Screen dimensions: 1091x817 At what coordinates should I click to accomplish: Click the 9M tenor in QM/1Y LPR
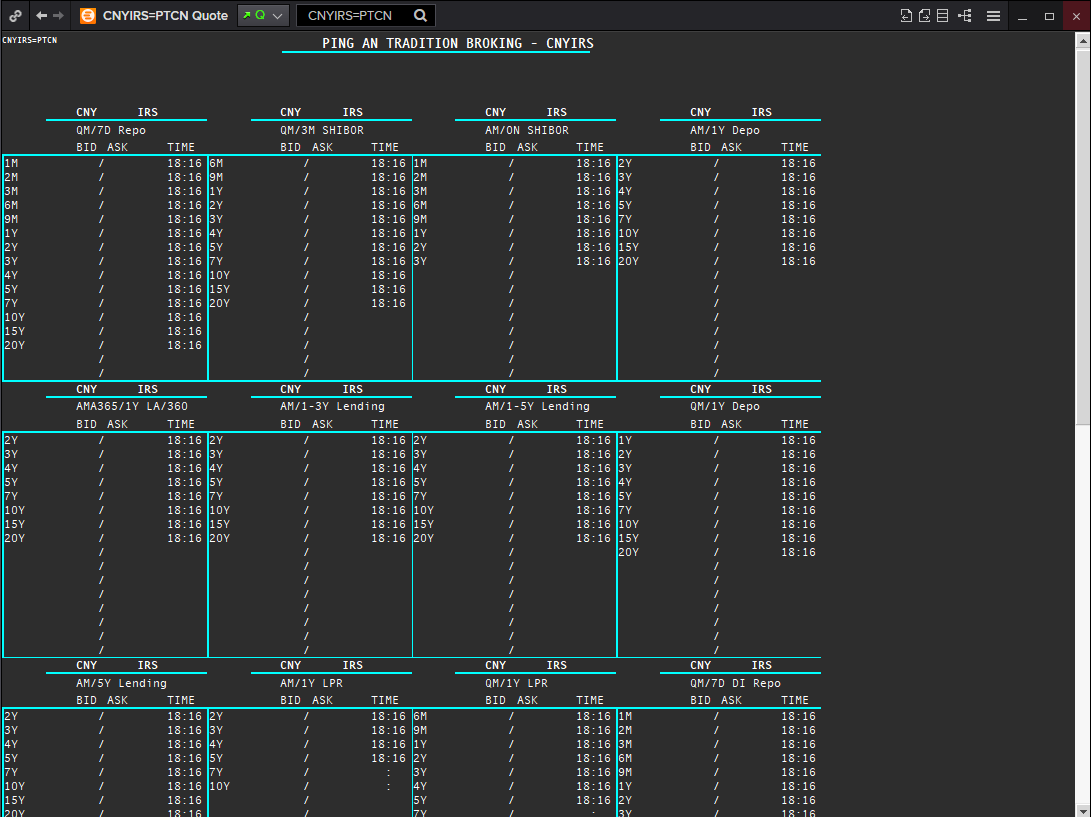tap(420, 731)
